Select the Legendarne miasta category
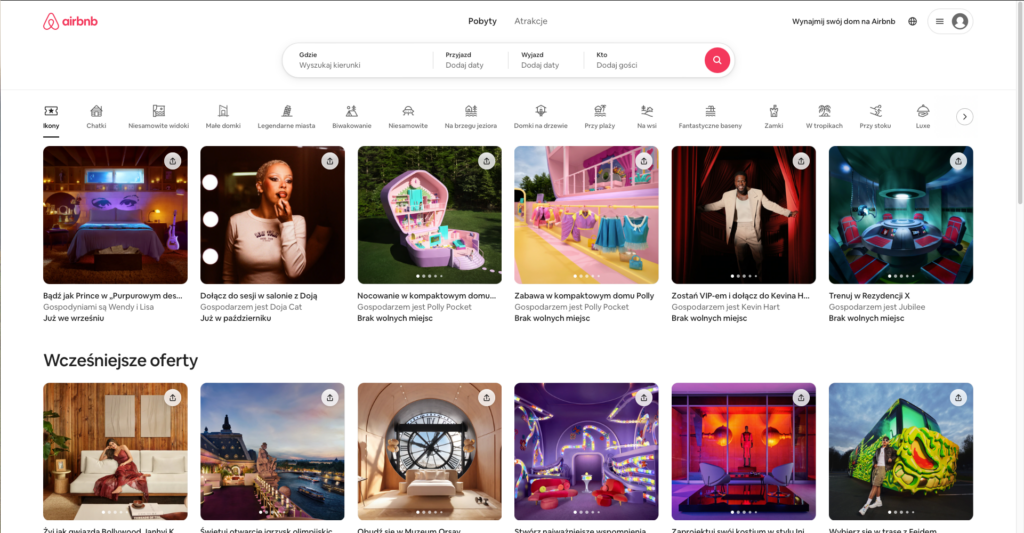 [286, 116]
